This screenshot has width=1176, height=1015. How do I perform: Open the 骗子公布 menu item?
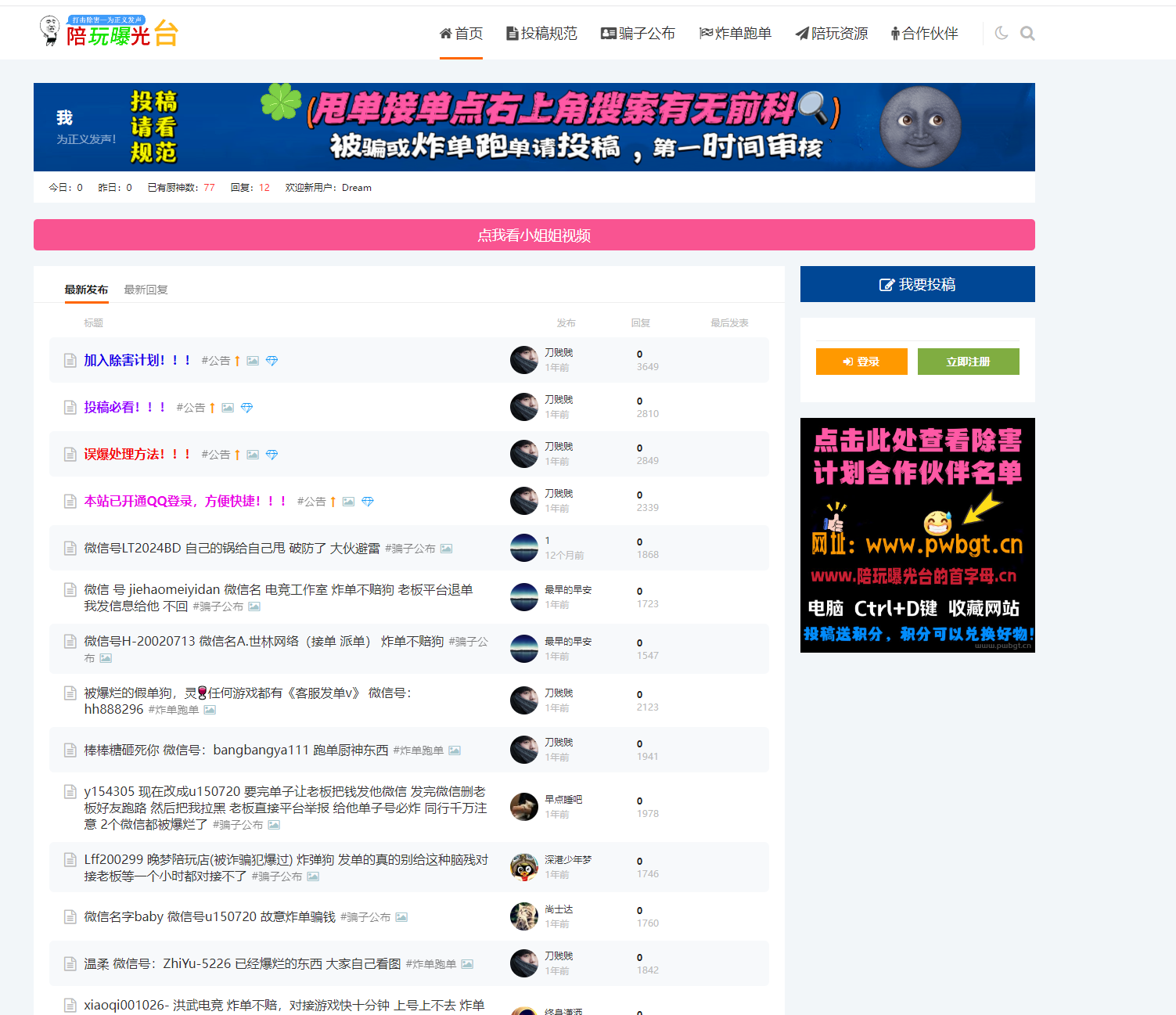click(x=638, y=33)
